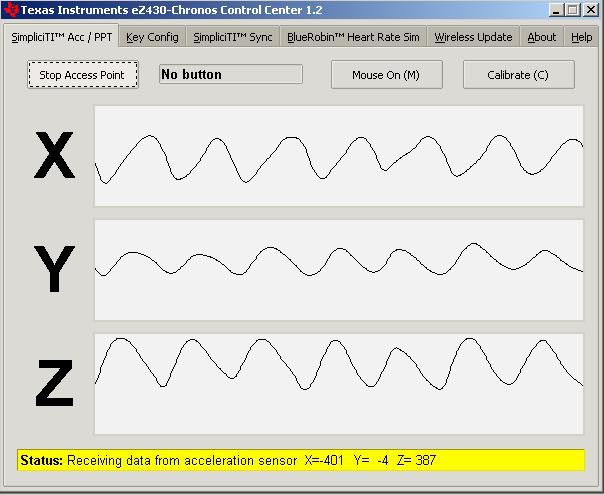Click the Z axis acceleration graph
The width and height of the screenshot is (604, 495).
click(339, 384)
